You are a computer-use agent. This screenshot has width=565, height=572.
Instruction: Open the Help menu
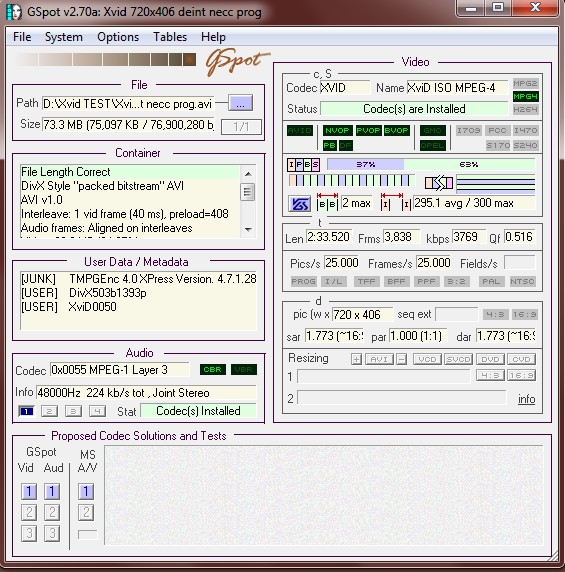[213, 37]
